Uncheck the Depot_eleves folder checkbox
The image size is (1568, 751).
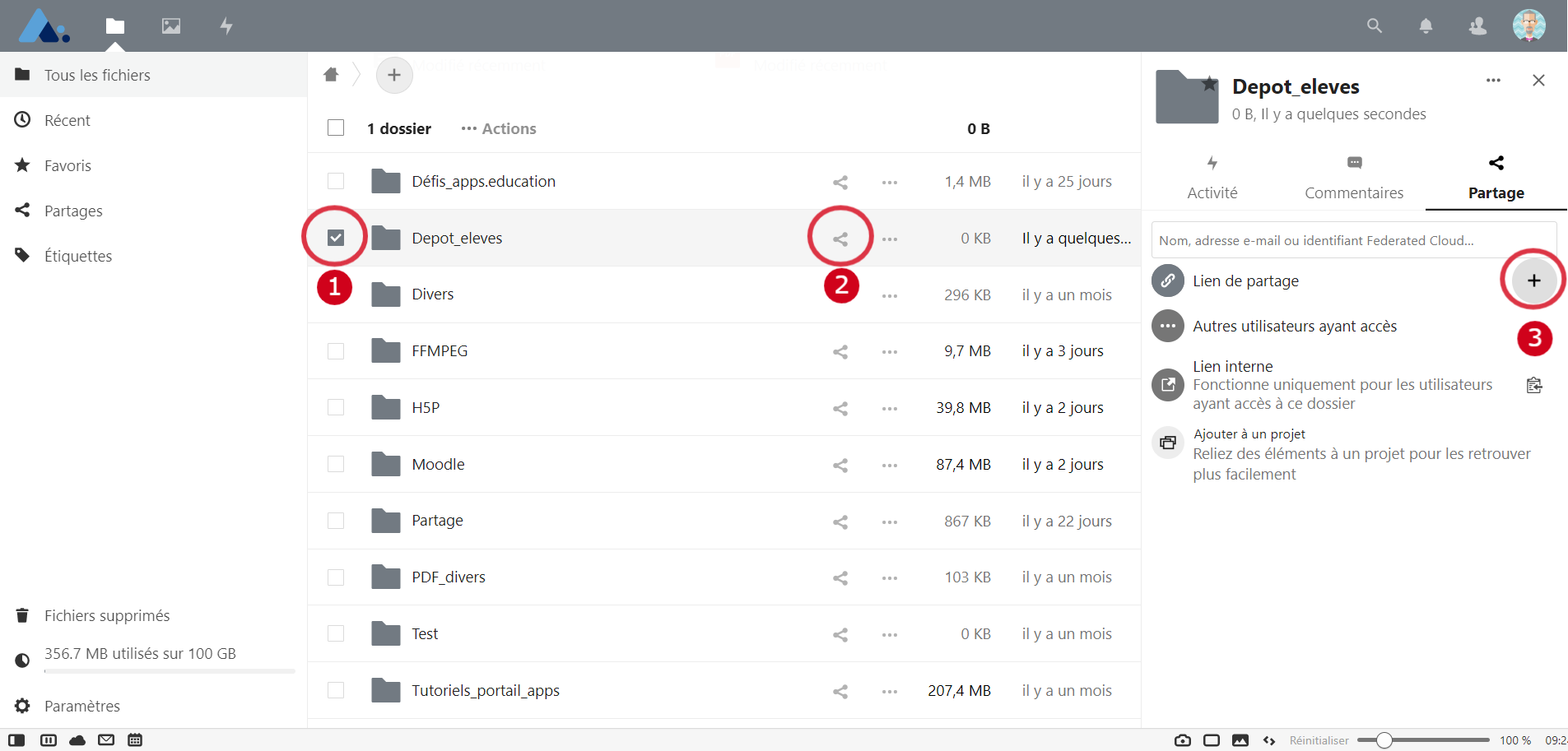[x=336, y=238]
